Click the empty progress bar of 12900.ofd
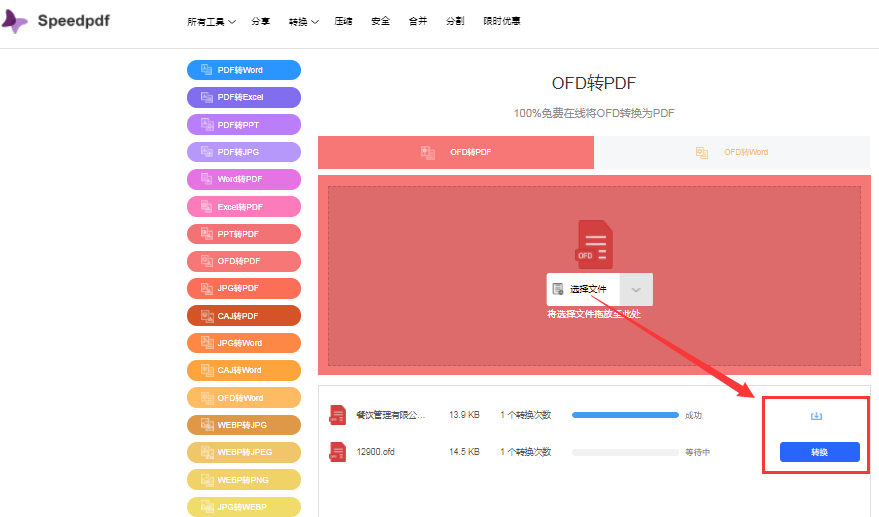Screen dimensions: 879x517 [x=625, y=452]
